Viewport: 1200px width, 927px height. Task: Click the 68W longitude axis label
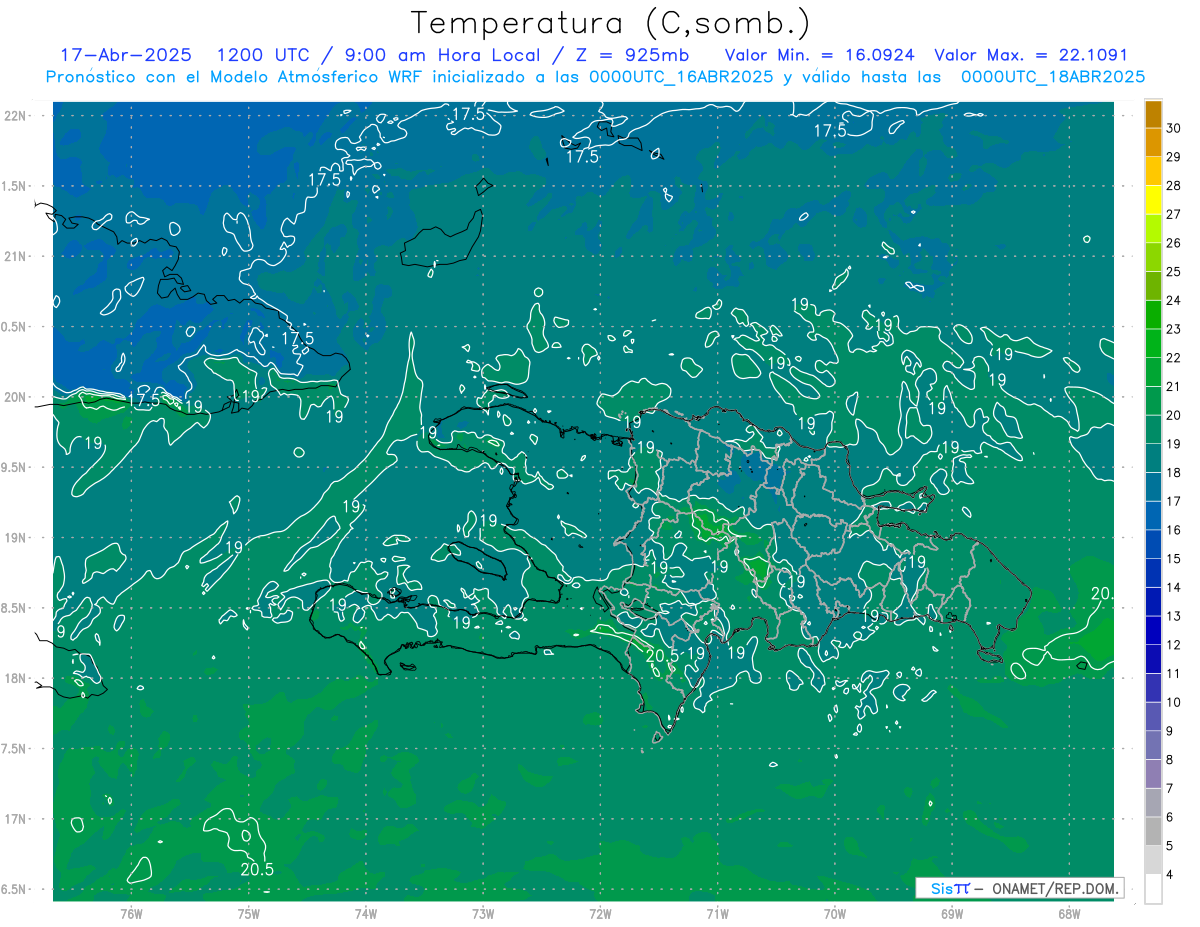1069,913
